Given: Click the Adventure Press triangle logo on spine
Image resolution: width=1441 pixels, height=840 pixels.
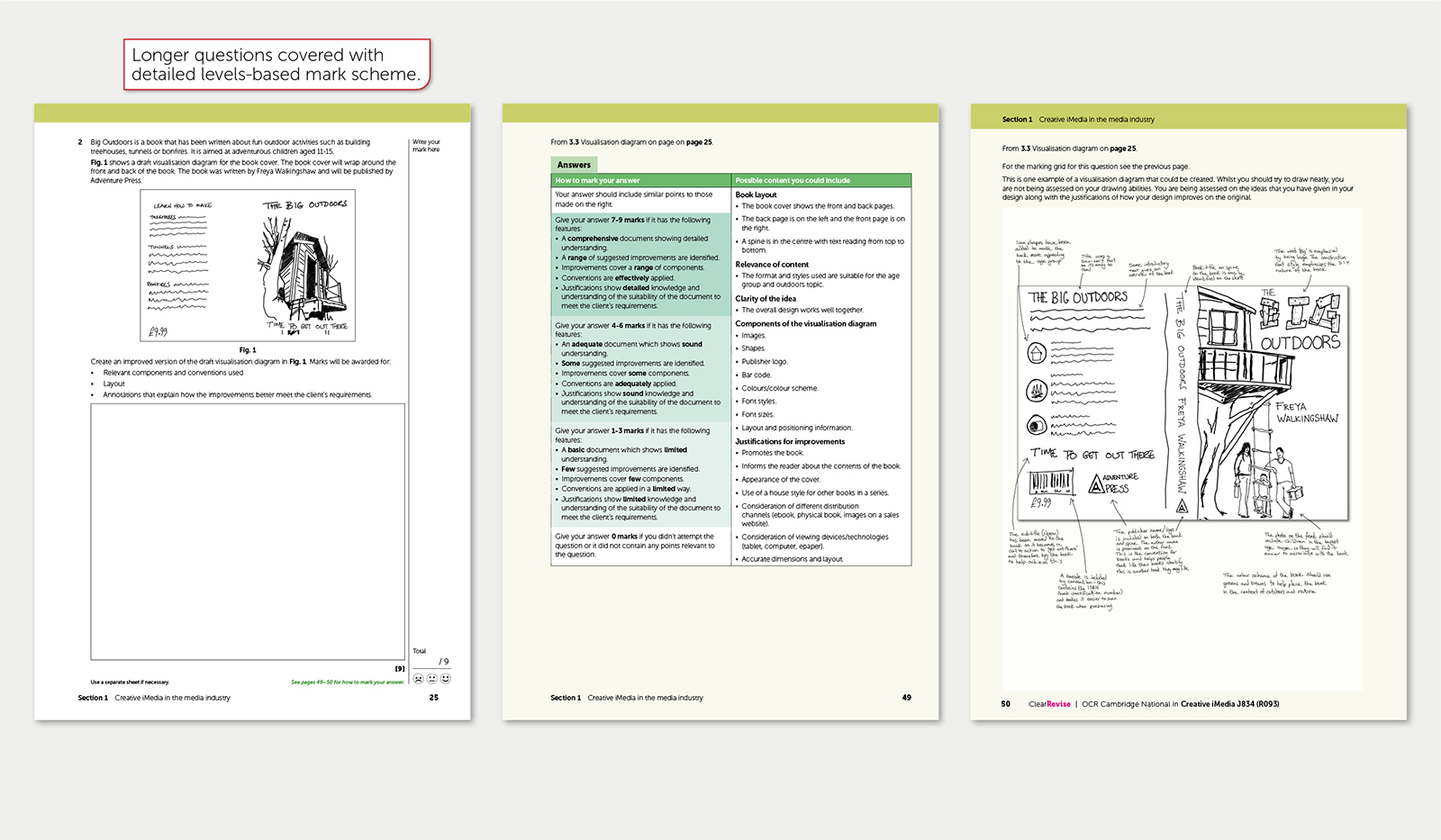Looking at the screenshot, I should 1182,507.
